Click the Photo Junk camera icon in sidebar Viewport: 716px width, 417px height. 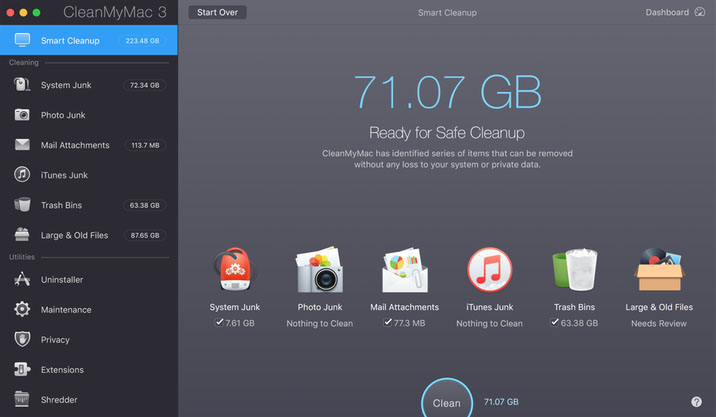click(22, 115)
